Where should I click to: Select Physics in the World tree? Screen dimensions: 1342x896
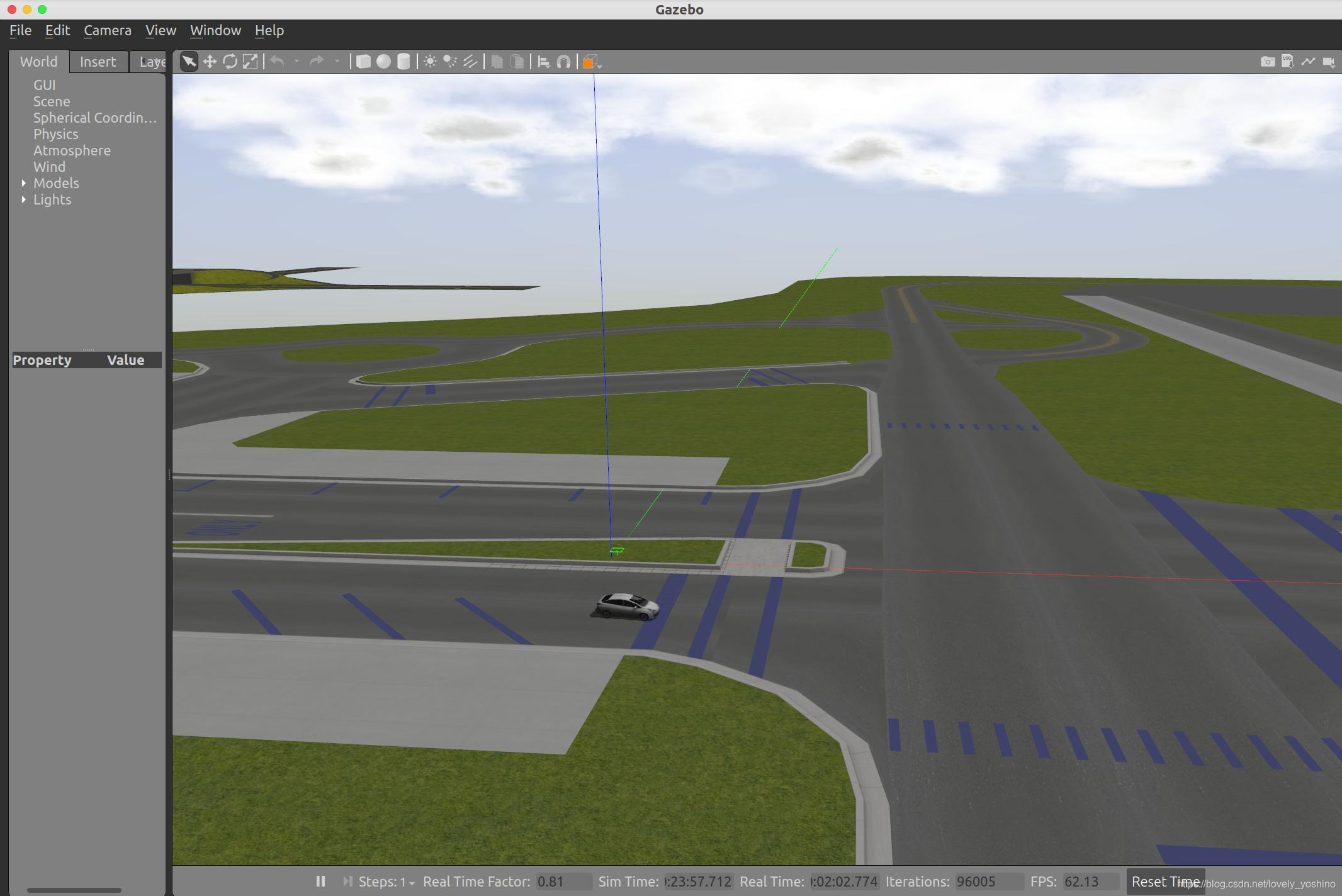coord(56,134)
